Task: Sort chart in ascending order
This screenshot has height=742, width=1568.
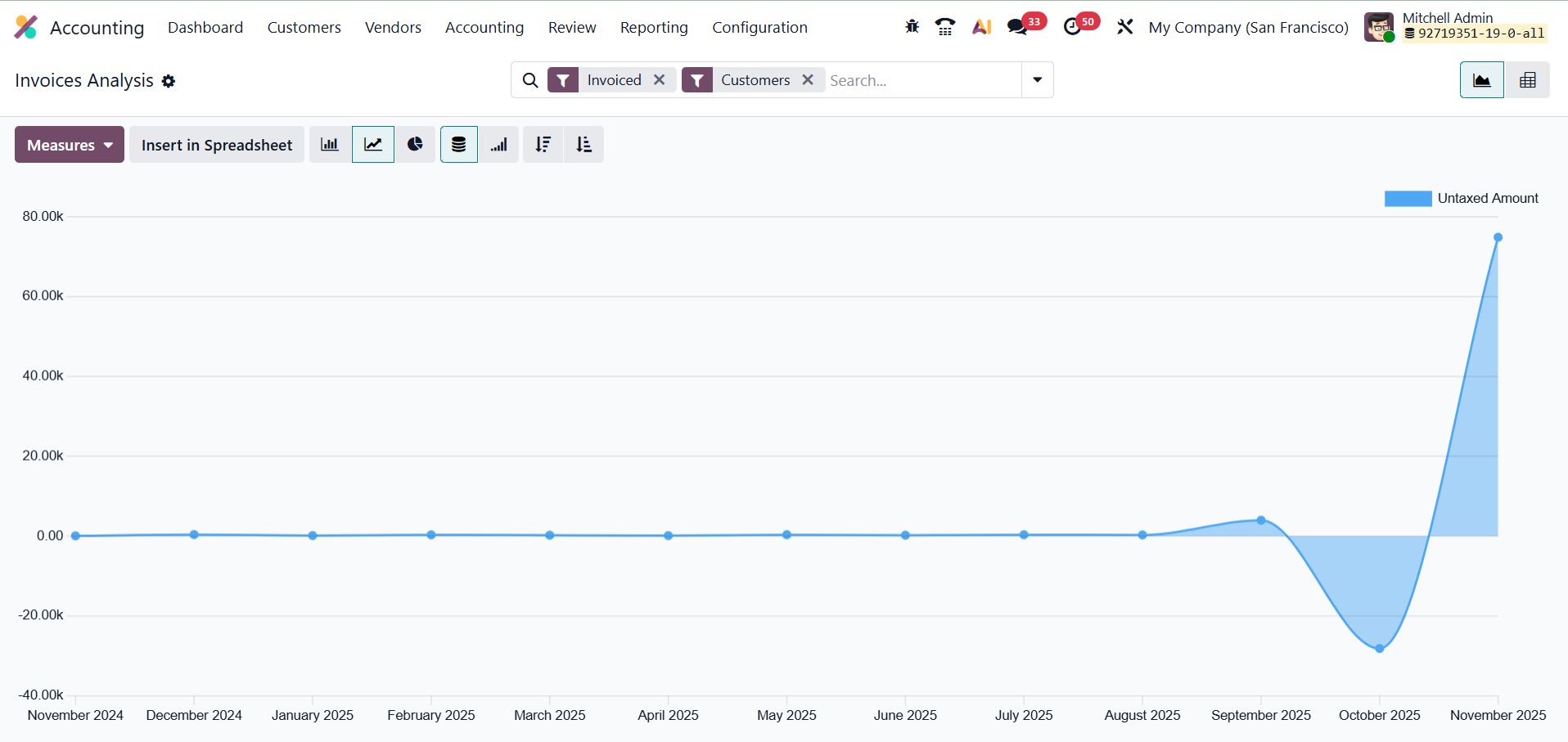Action: [583, 145]
